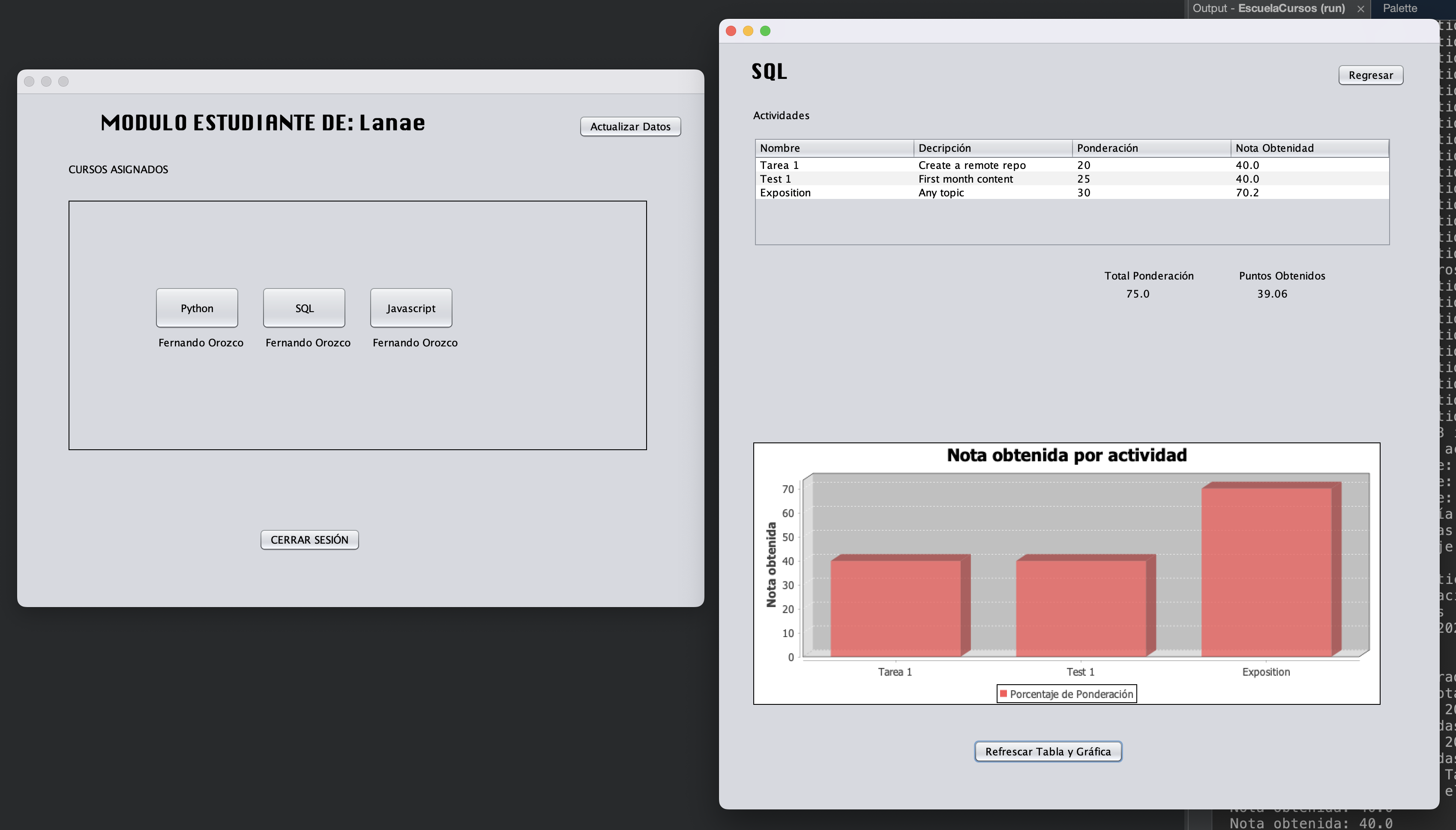The width and height of the screenshot is (1456, 830).
Task: Click CERRAR SESIÓN to log out
Action: pos(309,539)
